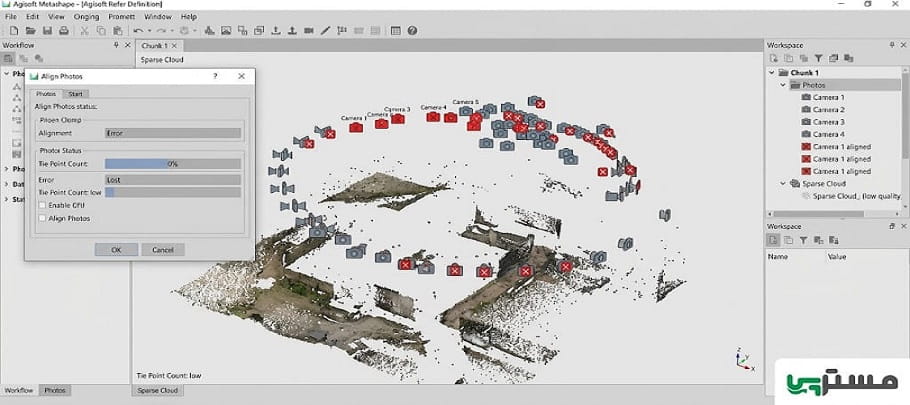Image resolution: width=910 pixels, height=405 pixels.
Task: Click Cancel in Align Photos dialog
Action: click(x=163, y=250)
